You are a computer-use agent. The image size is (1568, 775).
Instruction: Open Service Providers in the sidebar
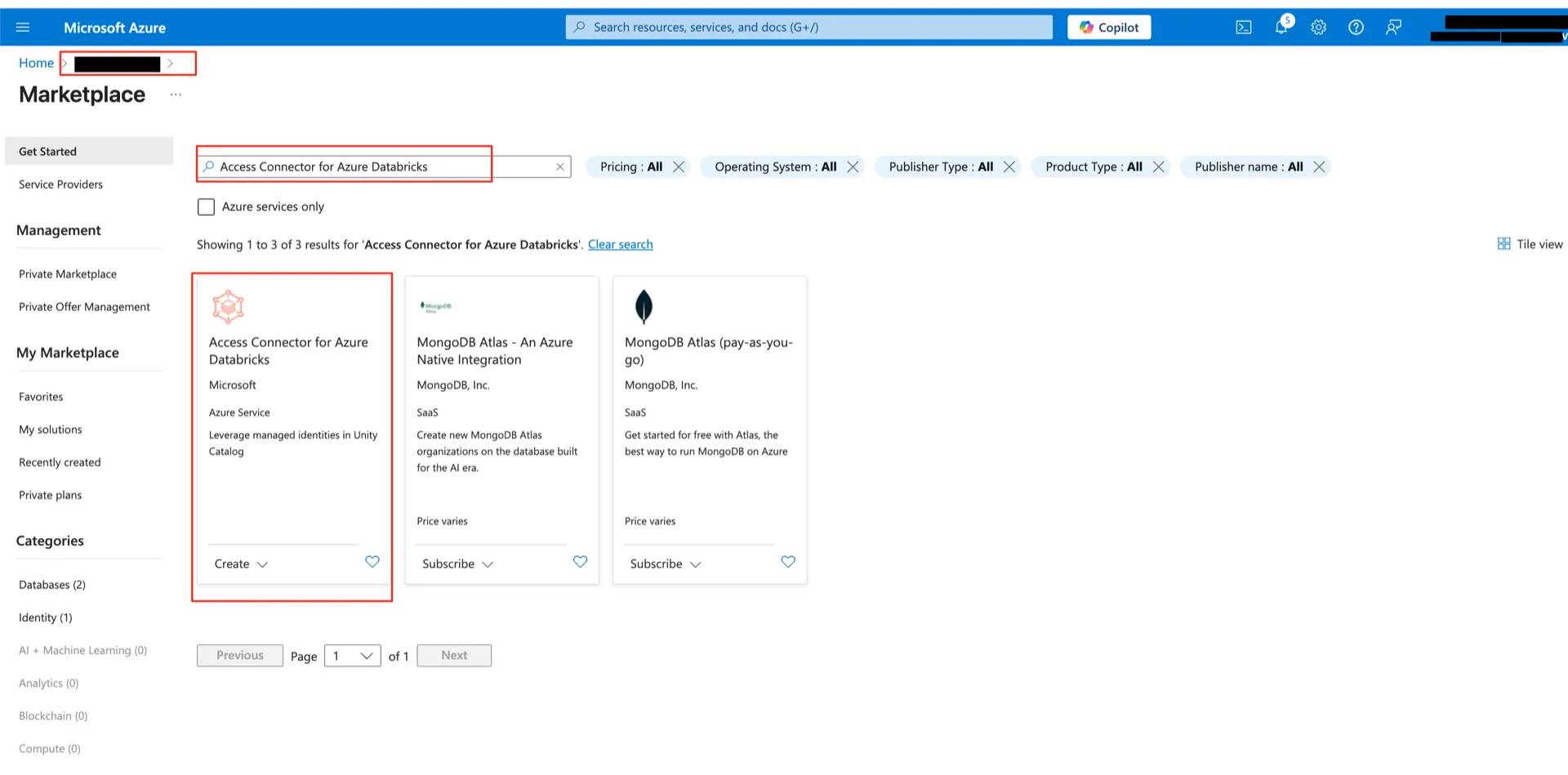tap(61, 185)
